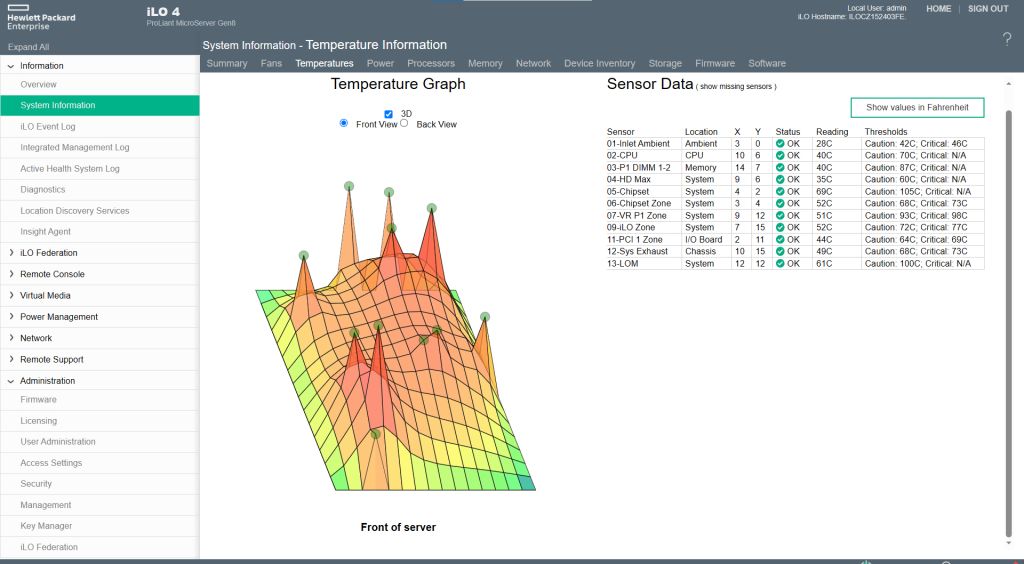The height and width of the screenshot is (564, 1024).
Task: Open the Software tab
Action: coord(767,63)
